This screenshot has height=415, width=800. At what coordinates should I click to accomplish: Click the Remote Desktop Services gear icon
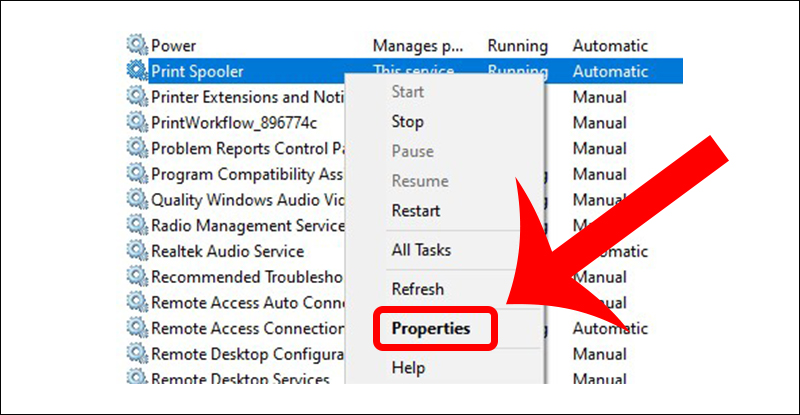click(x=137, y=379)
